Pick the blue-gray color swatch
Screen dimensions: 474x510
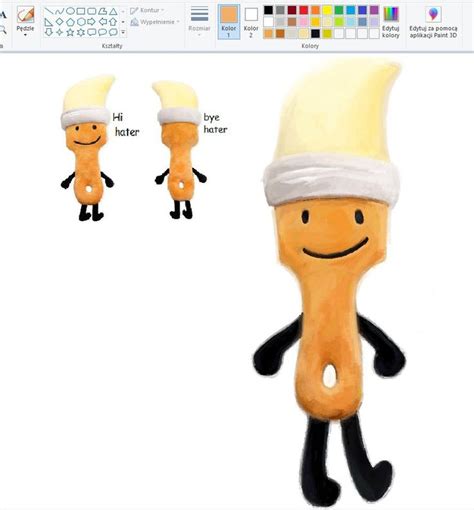point(362,22)
